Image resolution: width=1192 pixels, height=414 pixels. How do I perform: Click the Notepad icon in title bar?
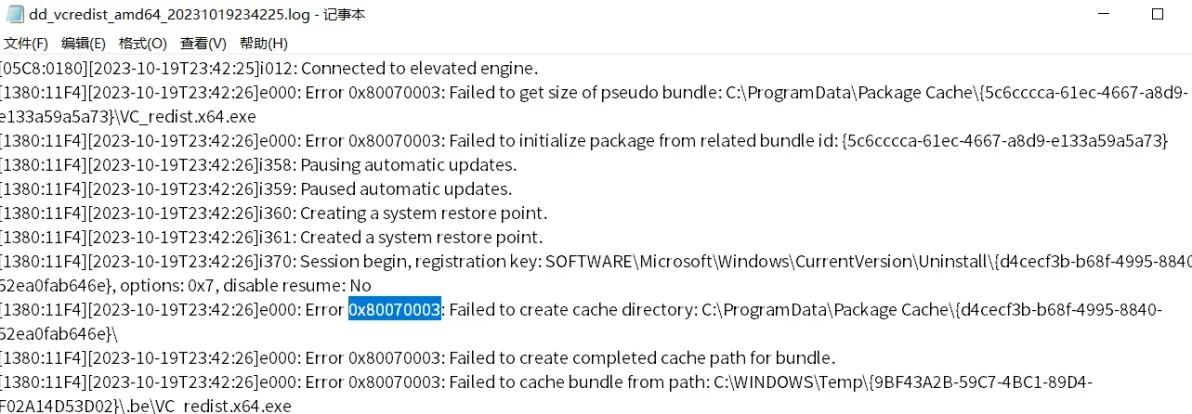(13, 15)
